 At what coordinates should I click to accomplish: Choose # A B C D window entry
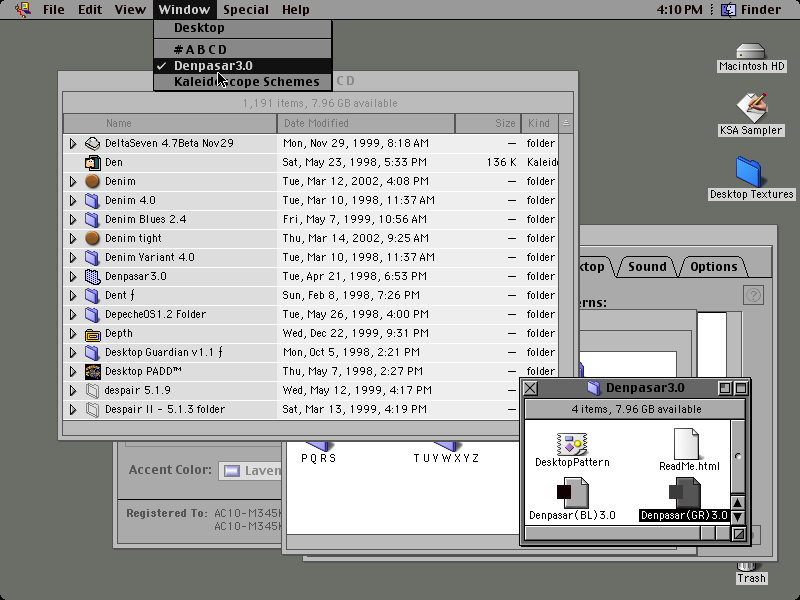click(x=243, y=49)
